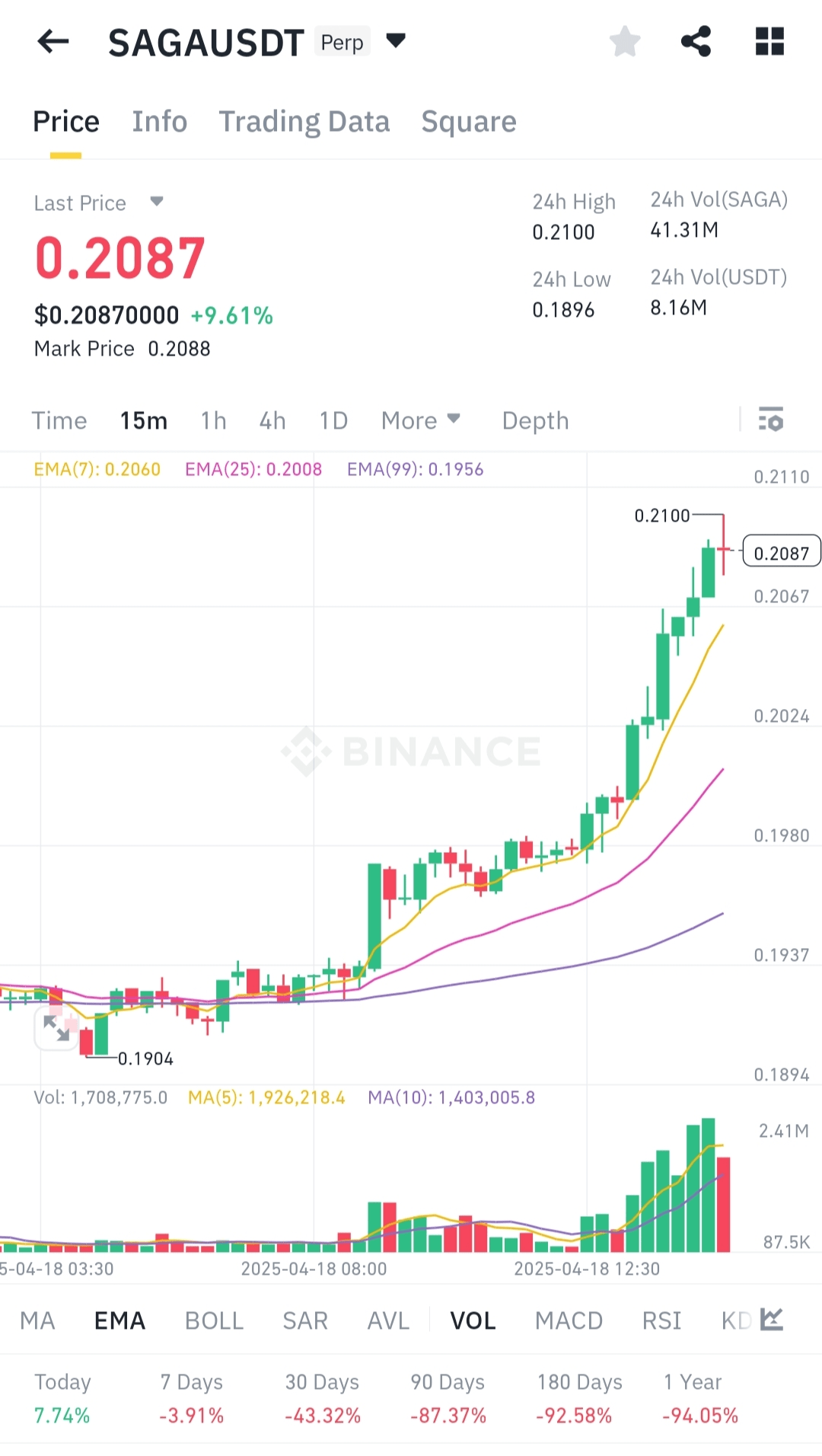Open the grid layout menu icon
822x1456 pixels.
click(769, 41)
